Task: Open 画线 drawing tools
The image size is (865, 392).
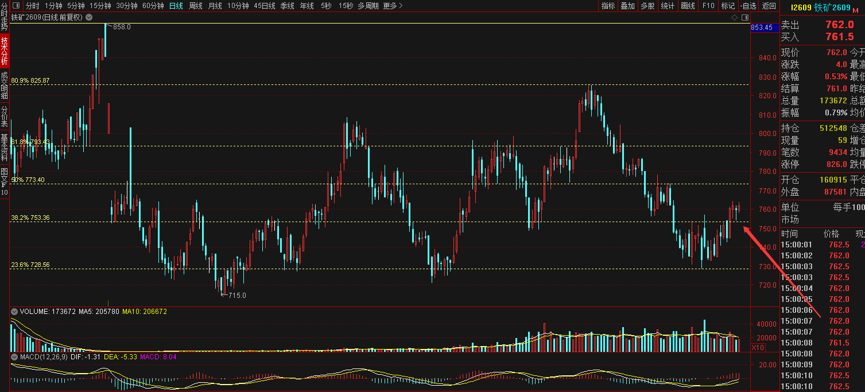Action: point(687,6)
